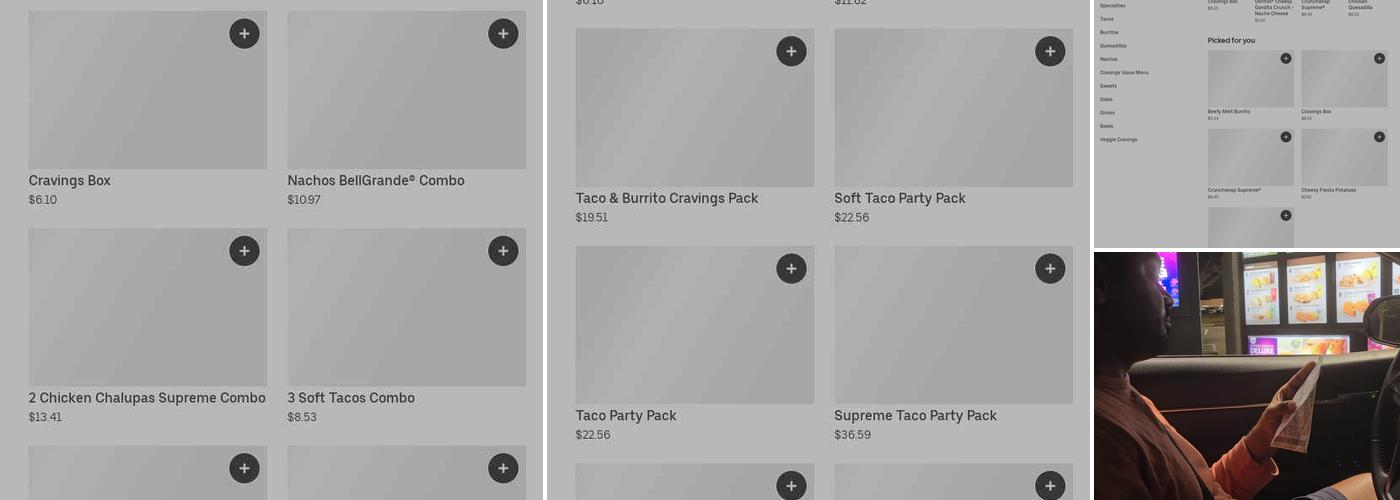Add Crunchwrap Supreme from Picked for you
This screenshot has width=1400, height=500.
pyautogui.click(x=1286, y=136)
